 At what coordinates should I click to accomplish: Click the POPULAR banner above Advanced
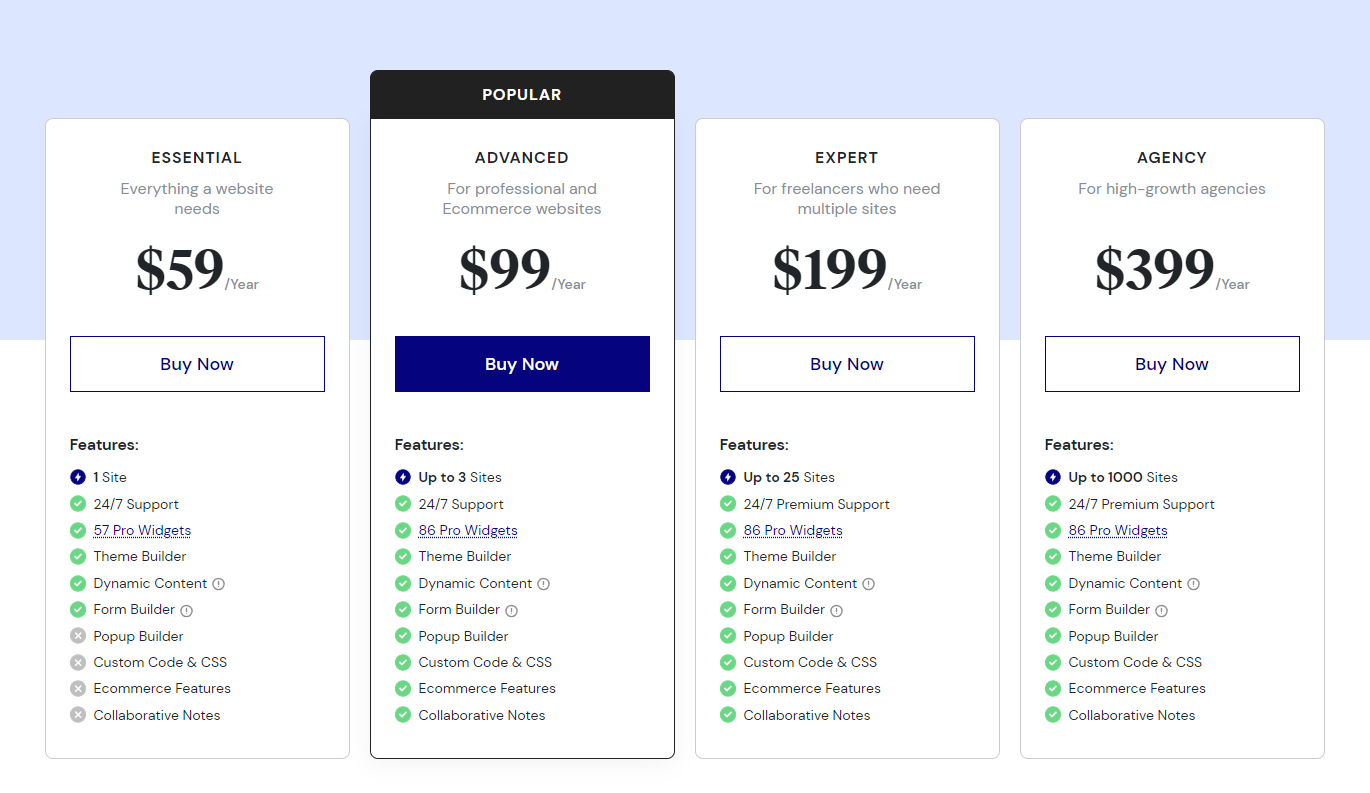click(522, 94)
